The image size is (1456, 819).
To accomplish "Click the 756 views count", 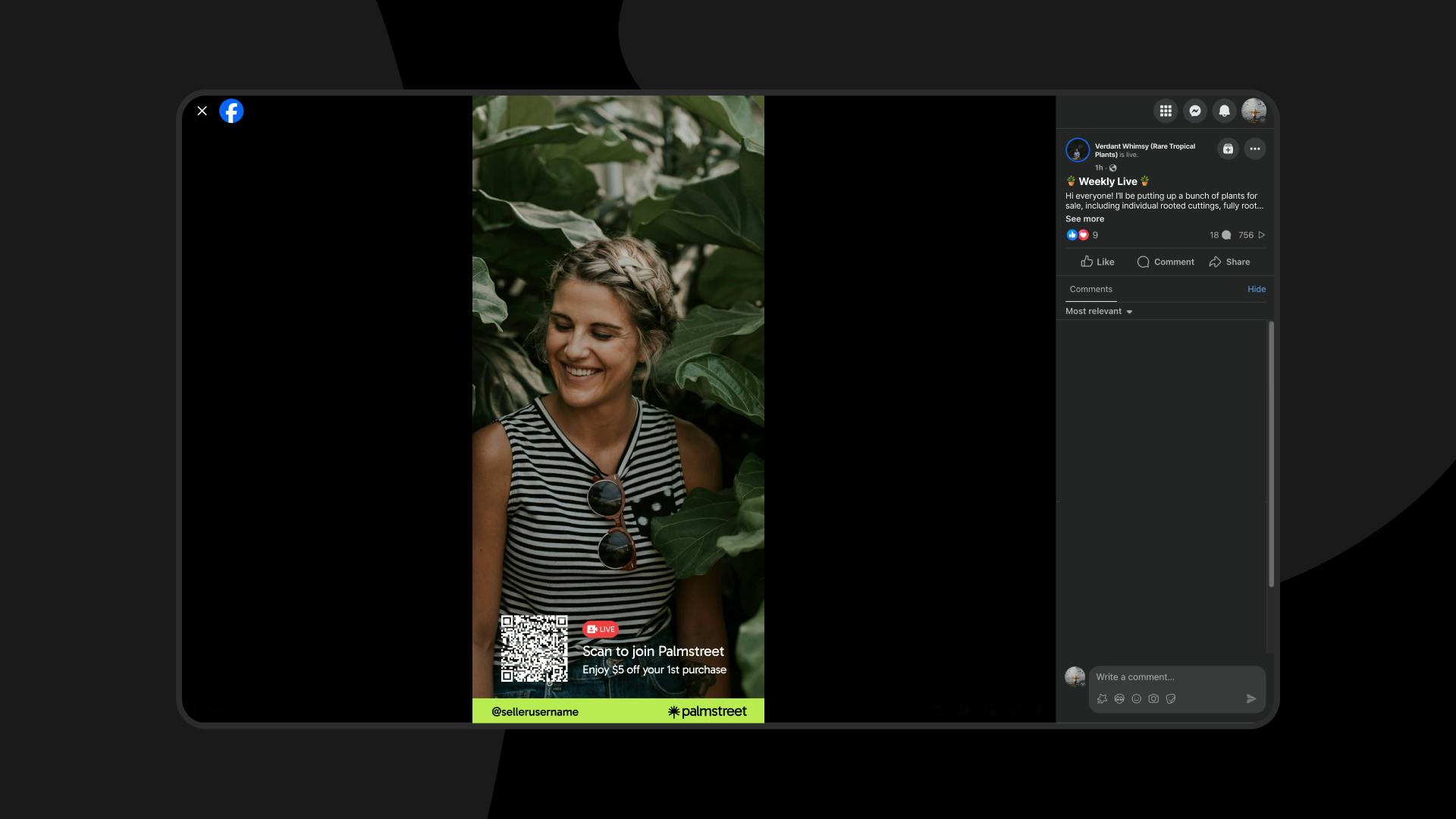I will tap(1252, 235).
